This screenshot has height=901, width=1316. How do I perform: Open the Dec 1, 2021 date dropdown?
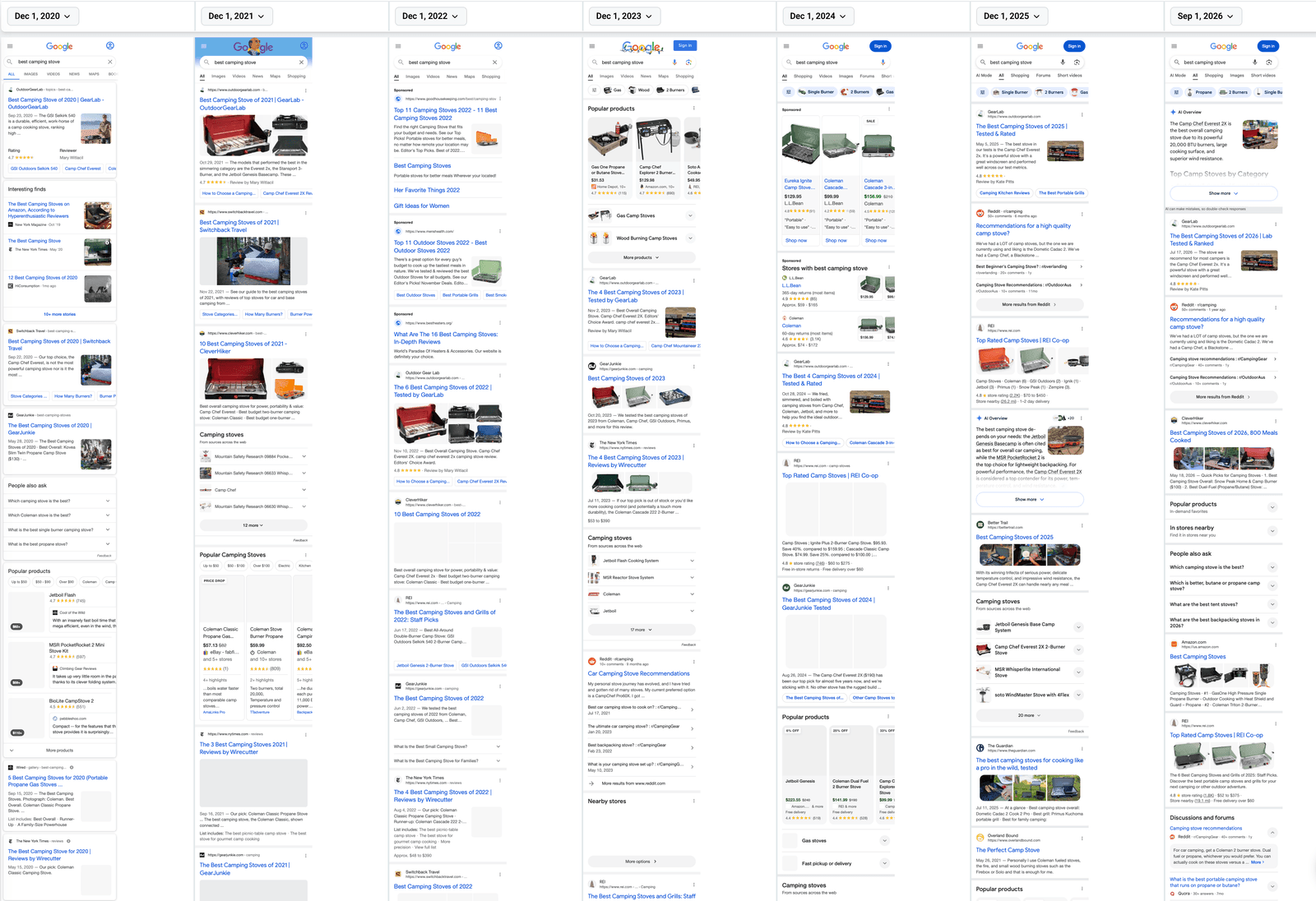click(236, 16)
